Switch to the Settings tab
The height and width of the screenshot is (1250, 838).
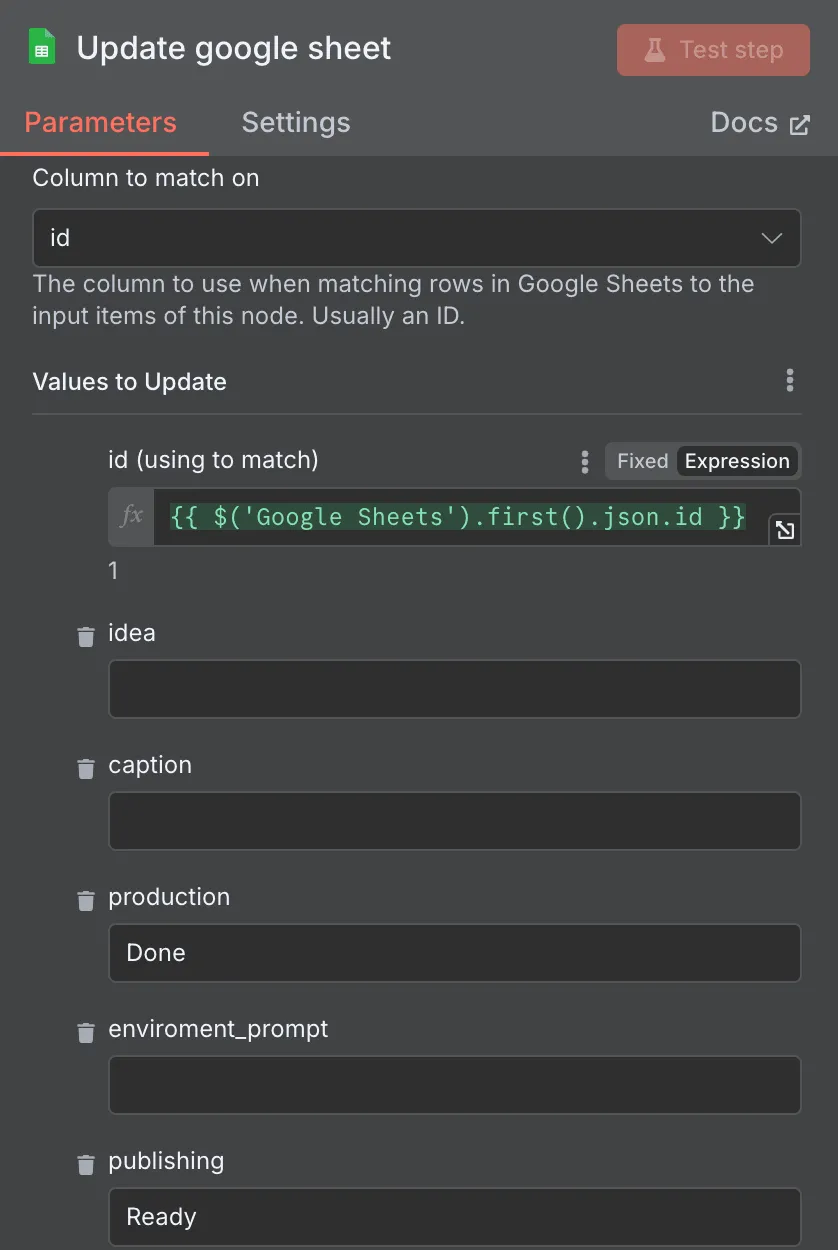point(295,122)
